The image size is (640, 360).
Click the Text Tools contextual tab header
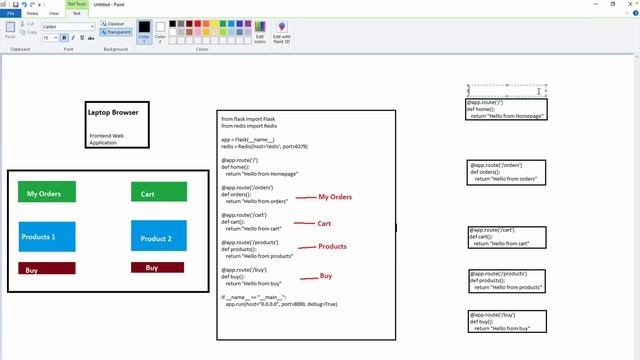coord(77,4)
